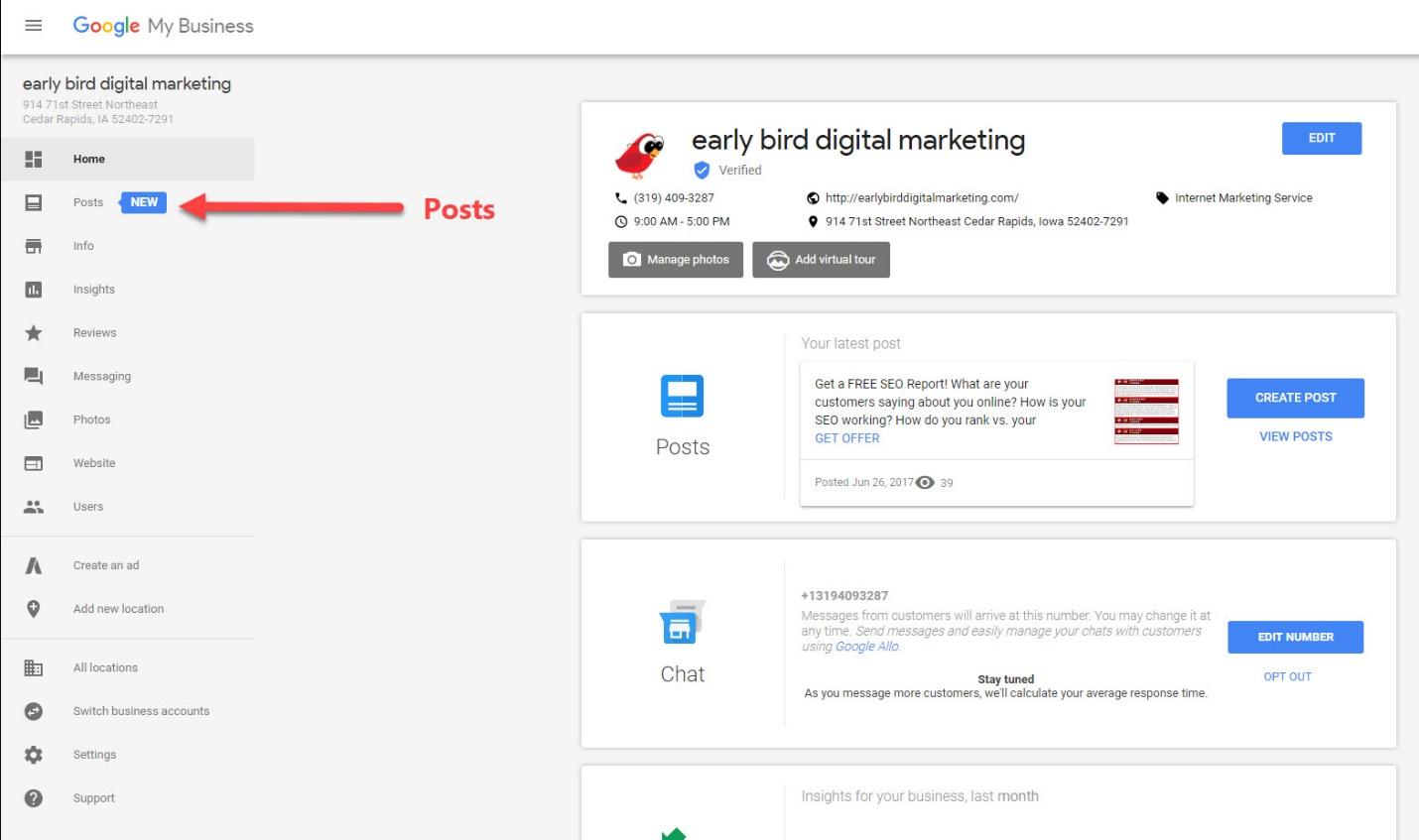The width and height of the screenshot is (1419, 840).
Task: Click the latest post thumbnail image
Action: 1146,411
